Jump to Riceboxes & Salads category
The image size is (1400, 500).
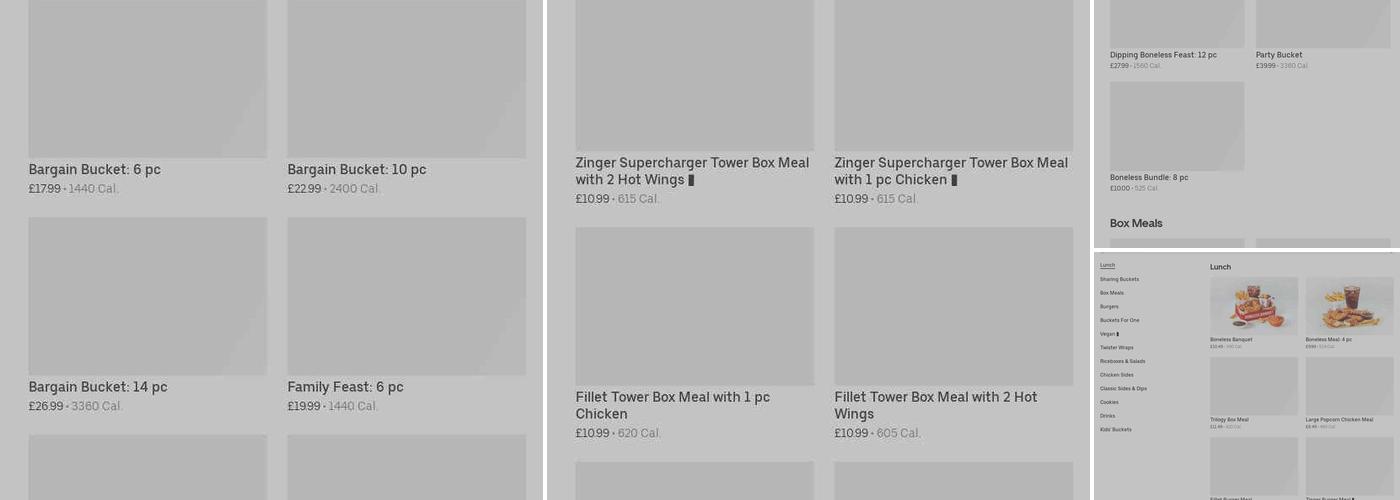click(x=1122, y=362)
